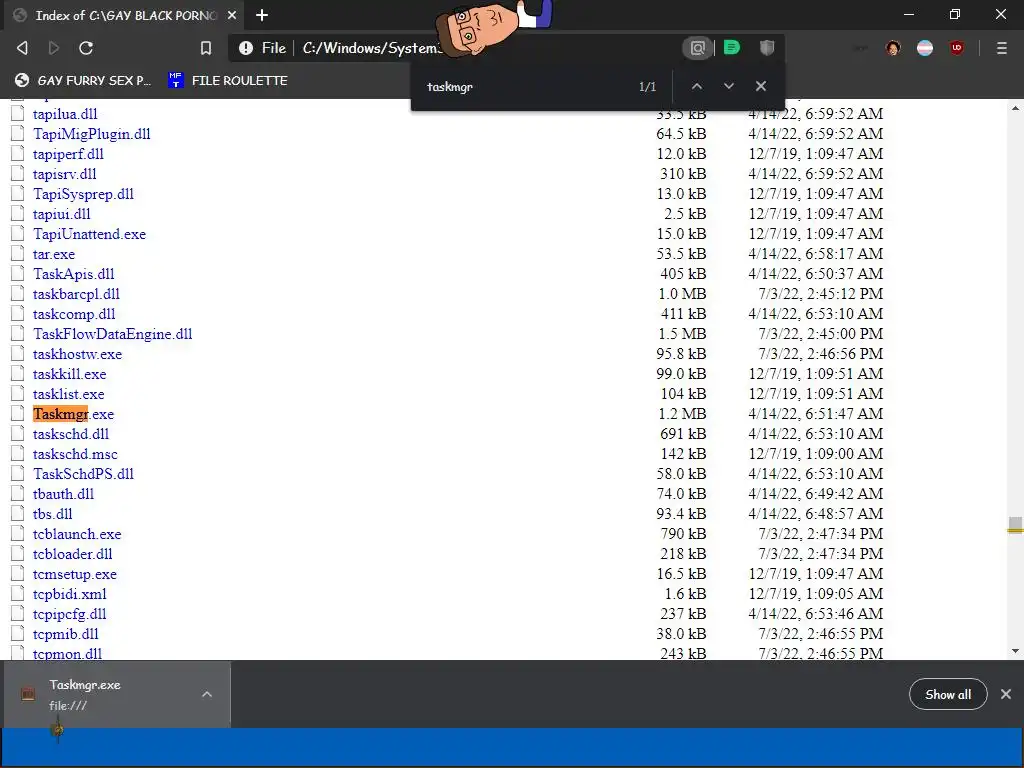
Task: Open the browser hamburger menu
Action: tap(1002, 48)
